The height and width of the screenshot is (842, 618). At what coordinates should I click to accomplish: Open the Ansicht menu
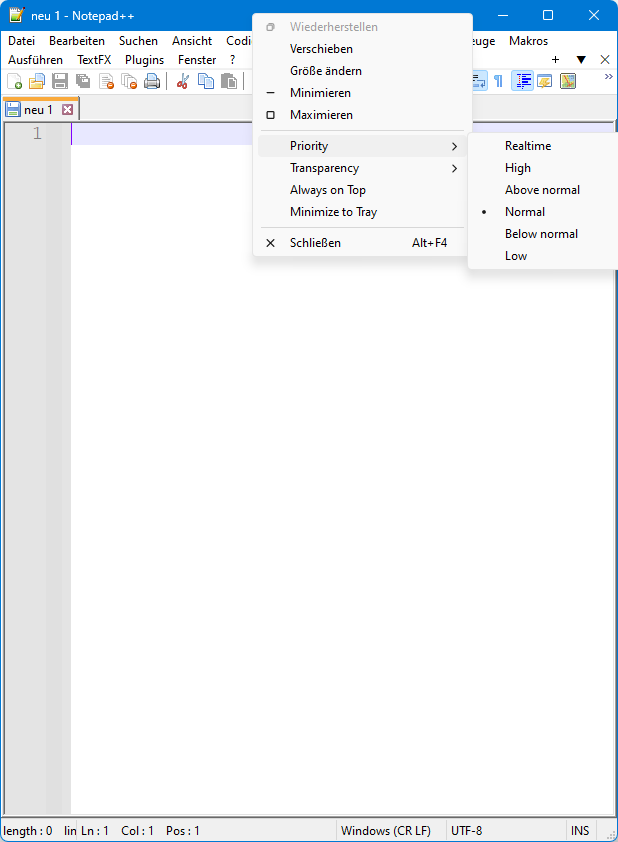coord(192,41)
